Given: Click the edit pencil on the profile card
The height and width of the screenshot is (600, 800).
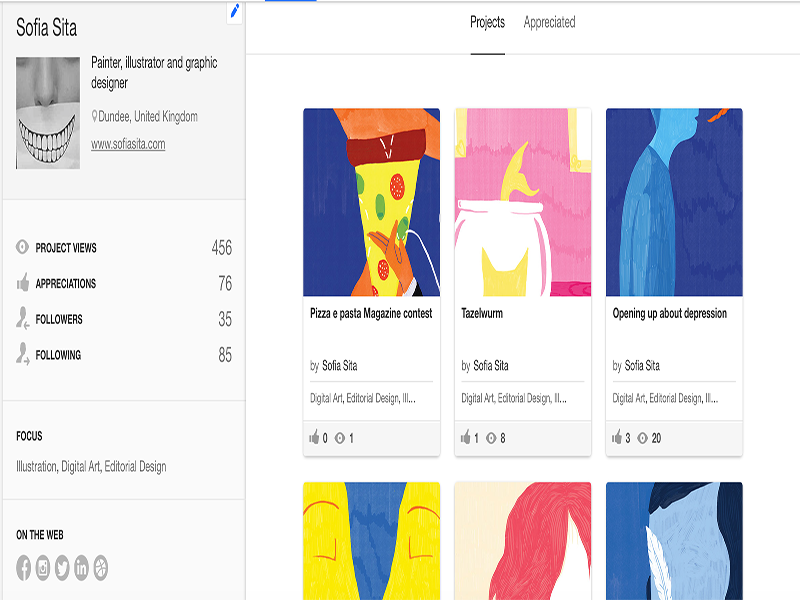Looking at the screenshot, I should [x=233, y=11].
